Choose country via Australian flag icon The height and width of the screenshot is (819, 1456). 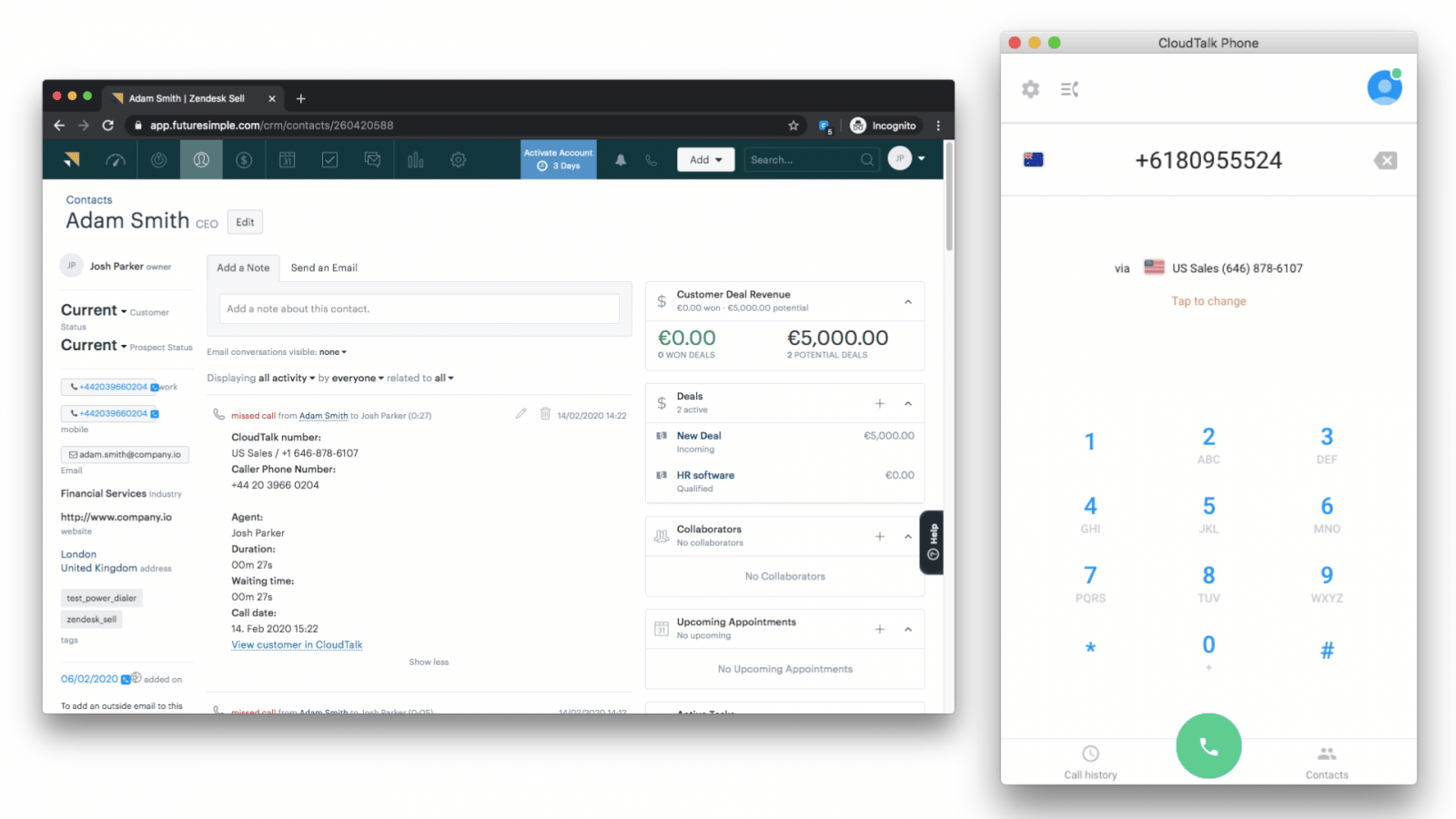coord(1033,160)
